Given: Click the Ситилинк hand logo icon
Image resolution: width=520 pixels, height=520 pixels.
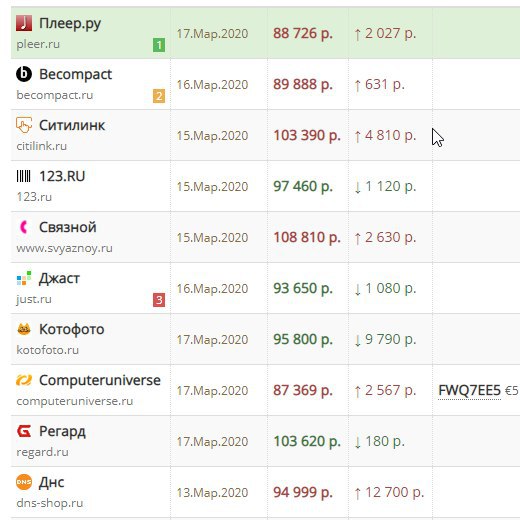Looking at the screenshot, I should tap(24, 125).
